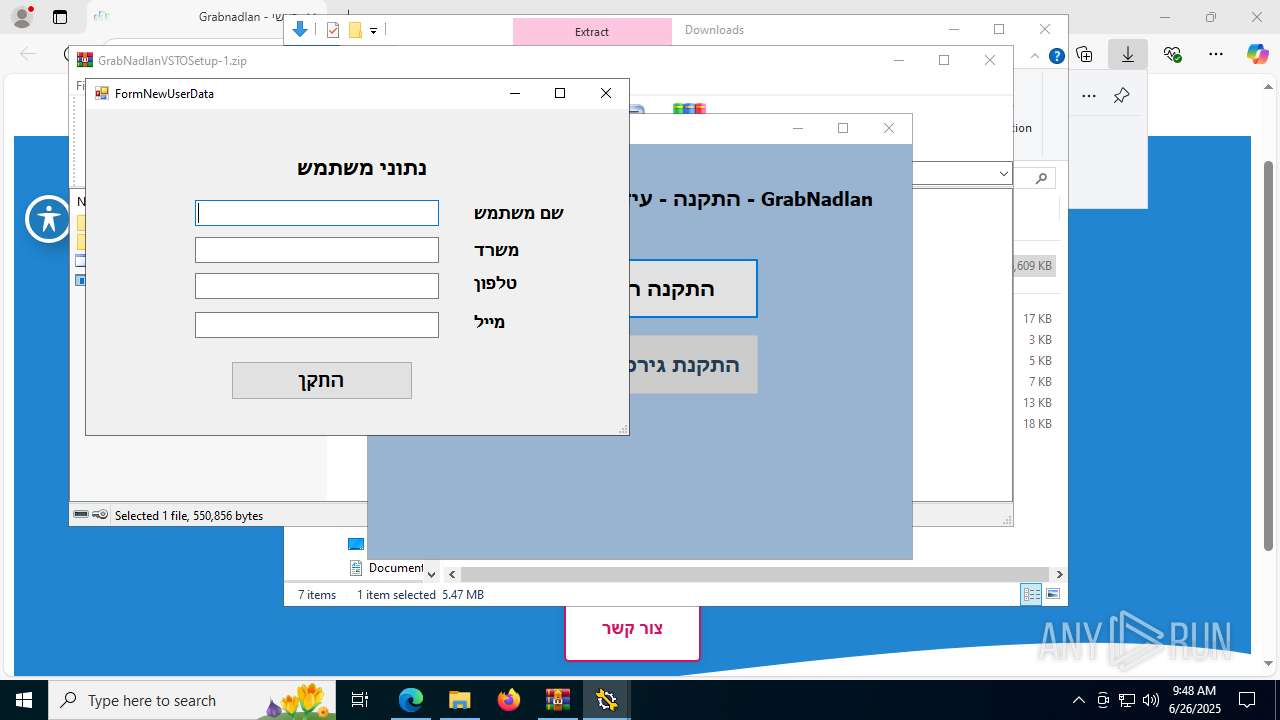Open WinRAR address bar dropdown

click(x=1003, y=174)
